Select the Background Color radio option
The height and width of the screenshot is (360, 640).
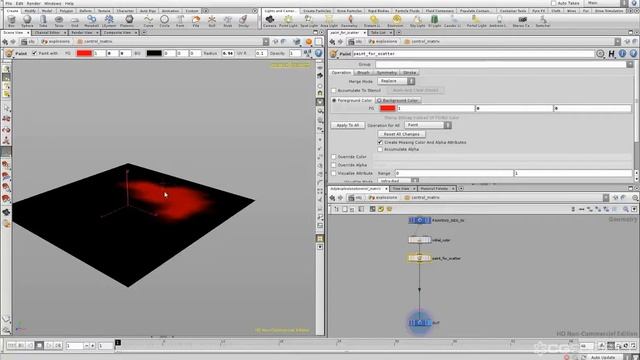pos(379,100)
